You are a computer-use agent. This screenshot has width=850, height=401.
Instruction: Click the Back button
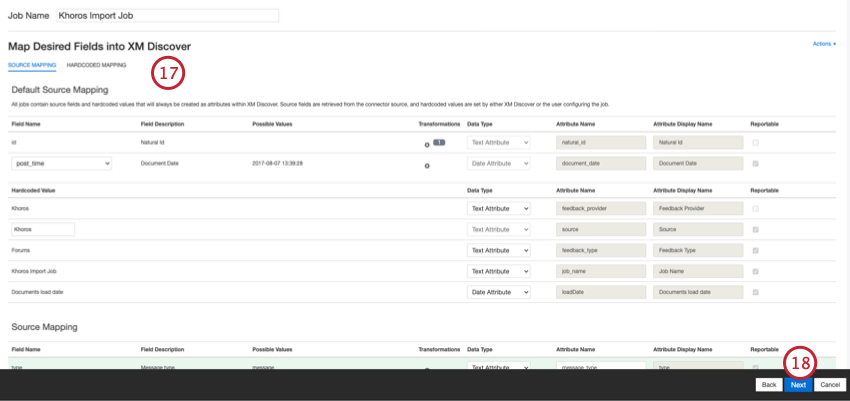pyautogui.click(x=769, y=385)
